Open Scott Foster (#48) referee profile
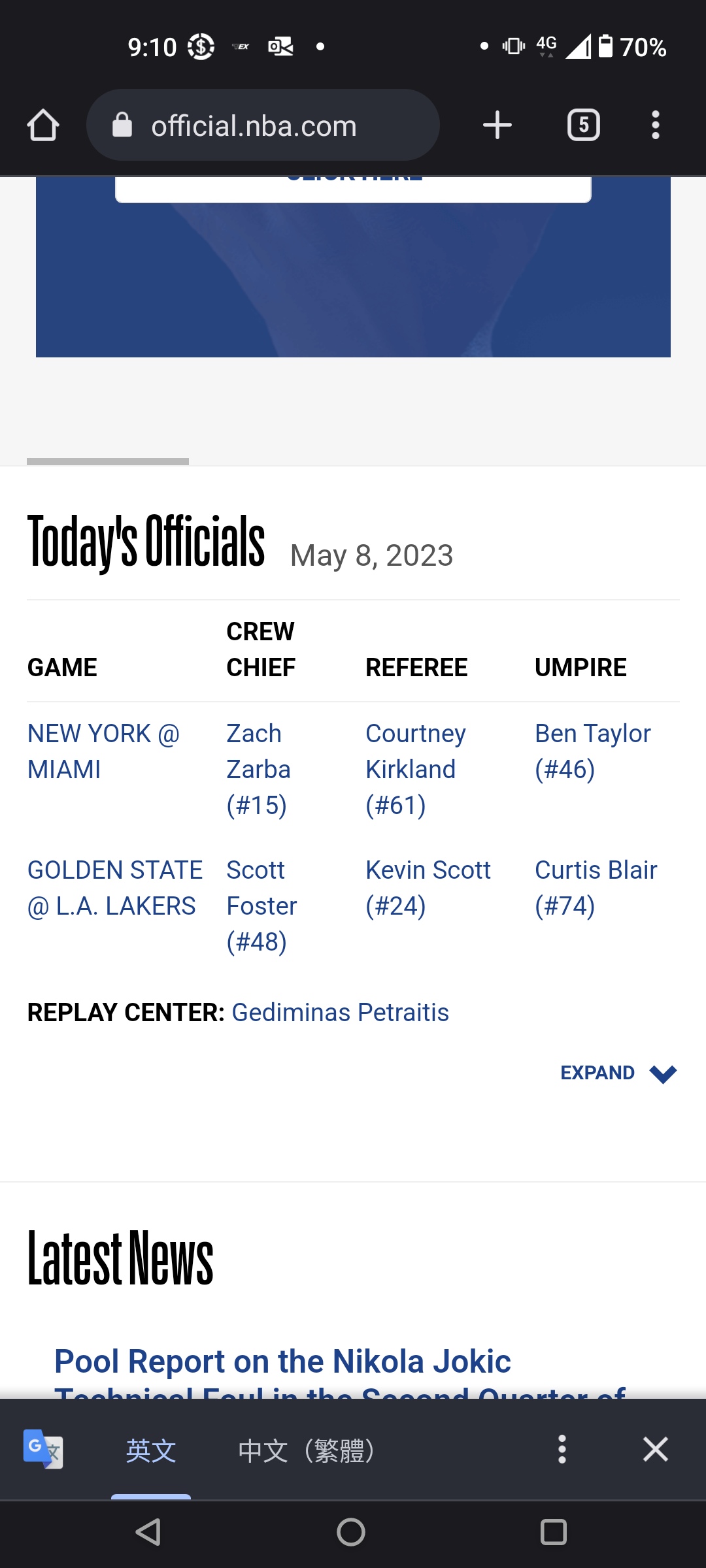Screen dimensions: 706x1568 tap(261, 906)
